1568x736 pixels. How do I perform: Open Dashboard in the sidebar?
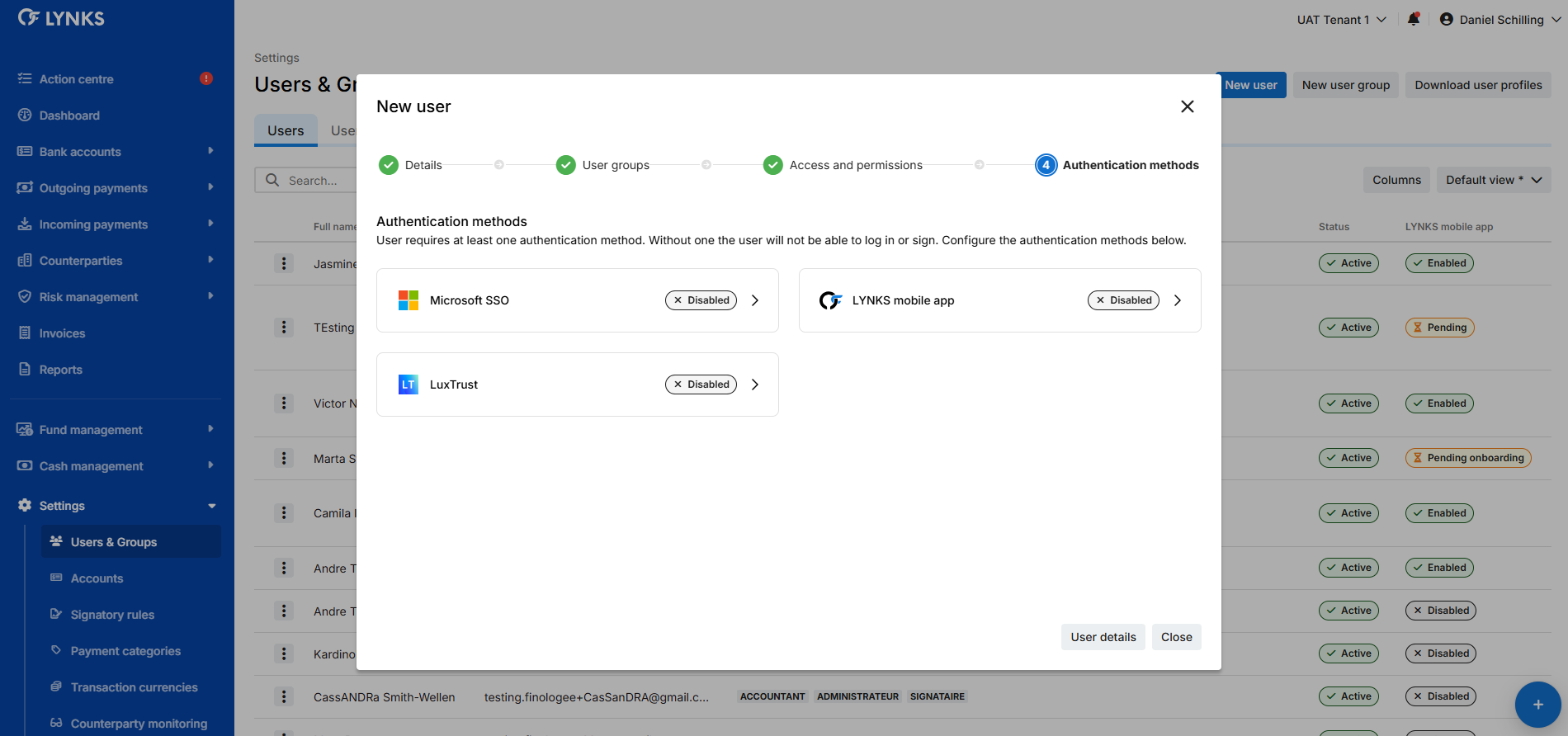coord(69,116)
